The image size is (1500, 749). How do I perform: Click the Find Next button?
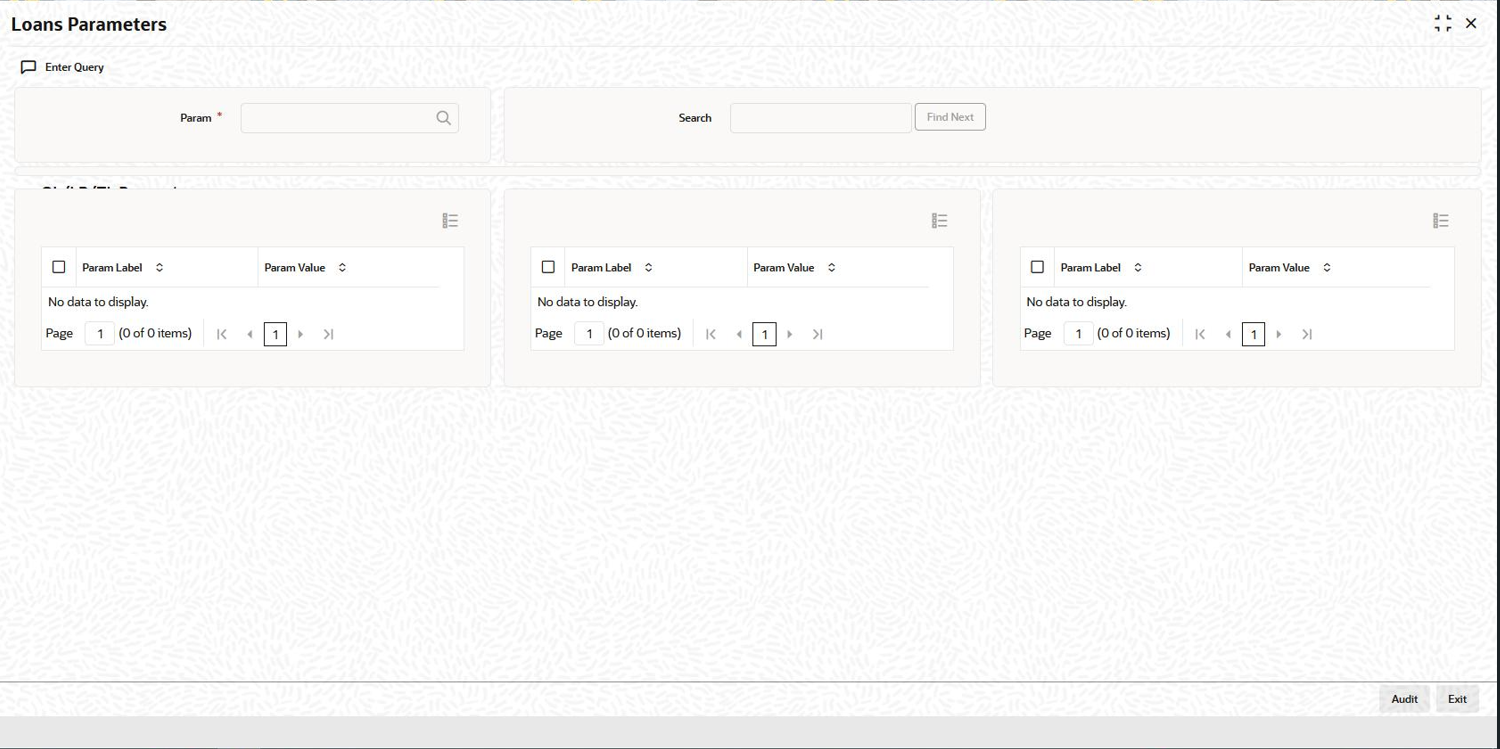point(950,117)
